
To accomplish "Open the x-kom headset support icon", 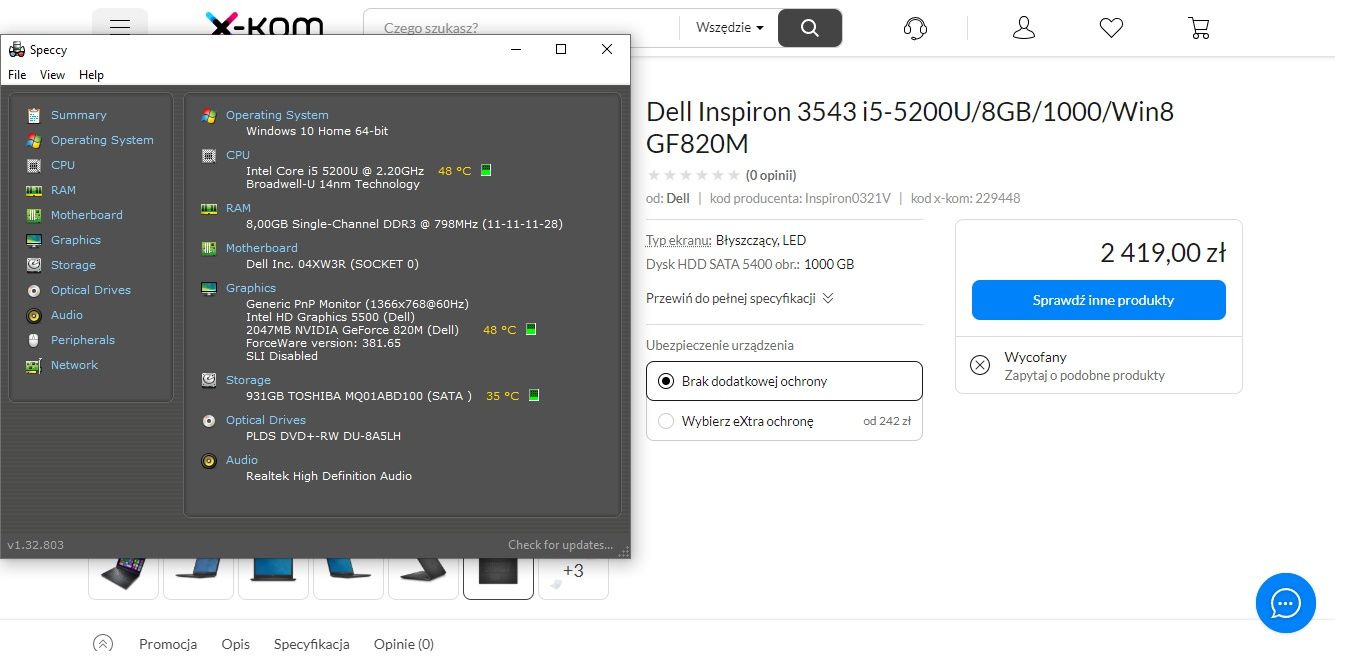I will pyautogui.click(x=915, y=28).
